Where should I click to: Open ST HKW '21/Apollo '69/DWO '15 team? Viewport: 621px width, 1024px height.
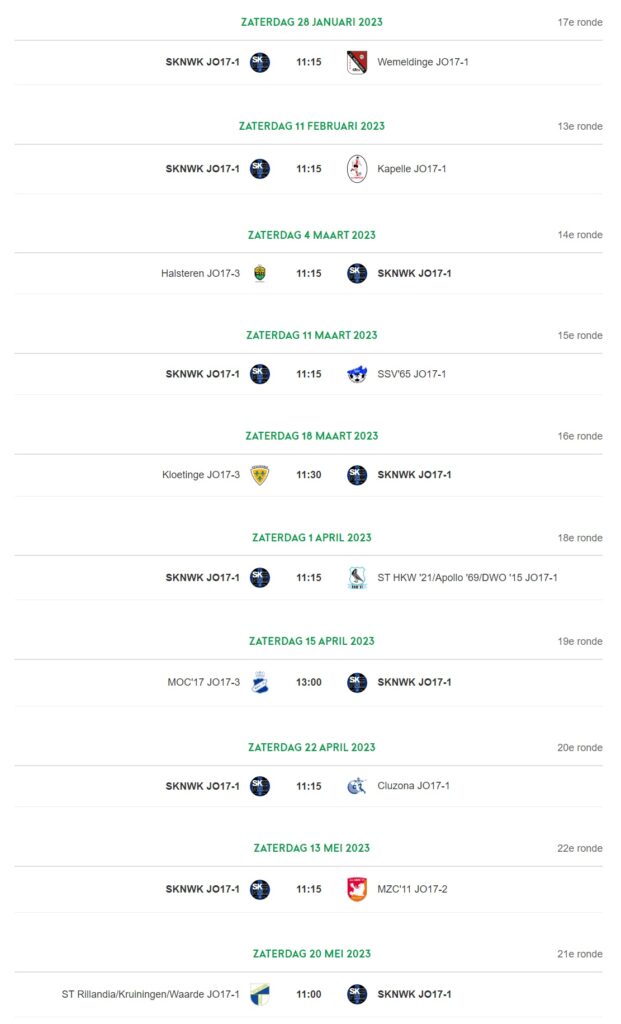point(467,577)
